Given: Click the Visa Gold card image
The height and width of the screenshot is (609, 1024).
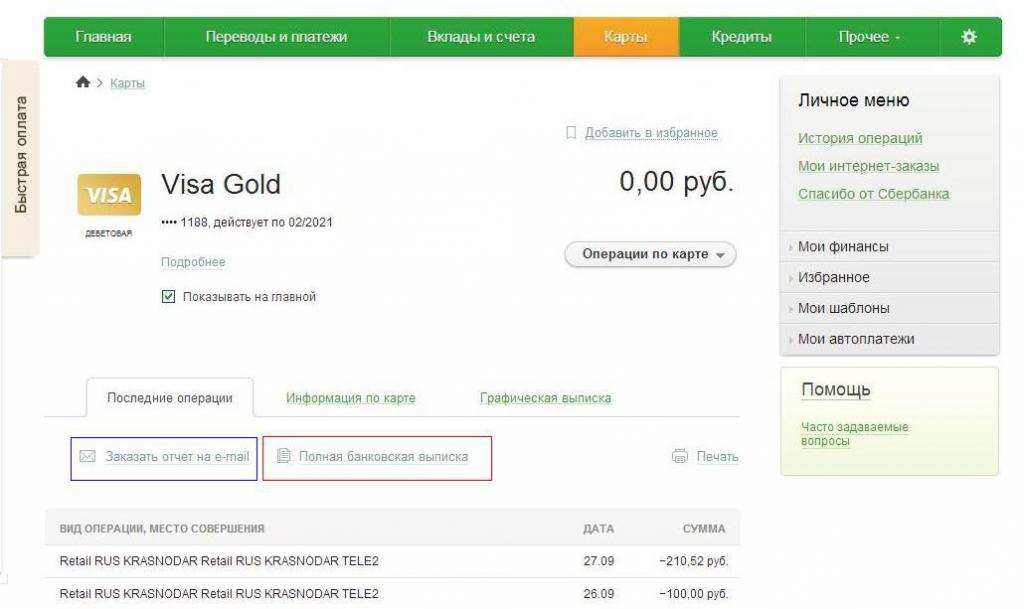Looking at the screenshot, I should click(x=109, y=195).
